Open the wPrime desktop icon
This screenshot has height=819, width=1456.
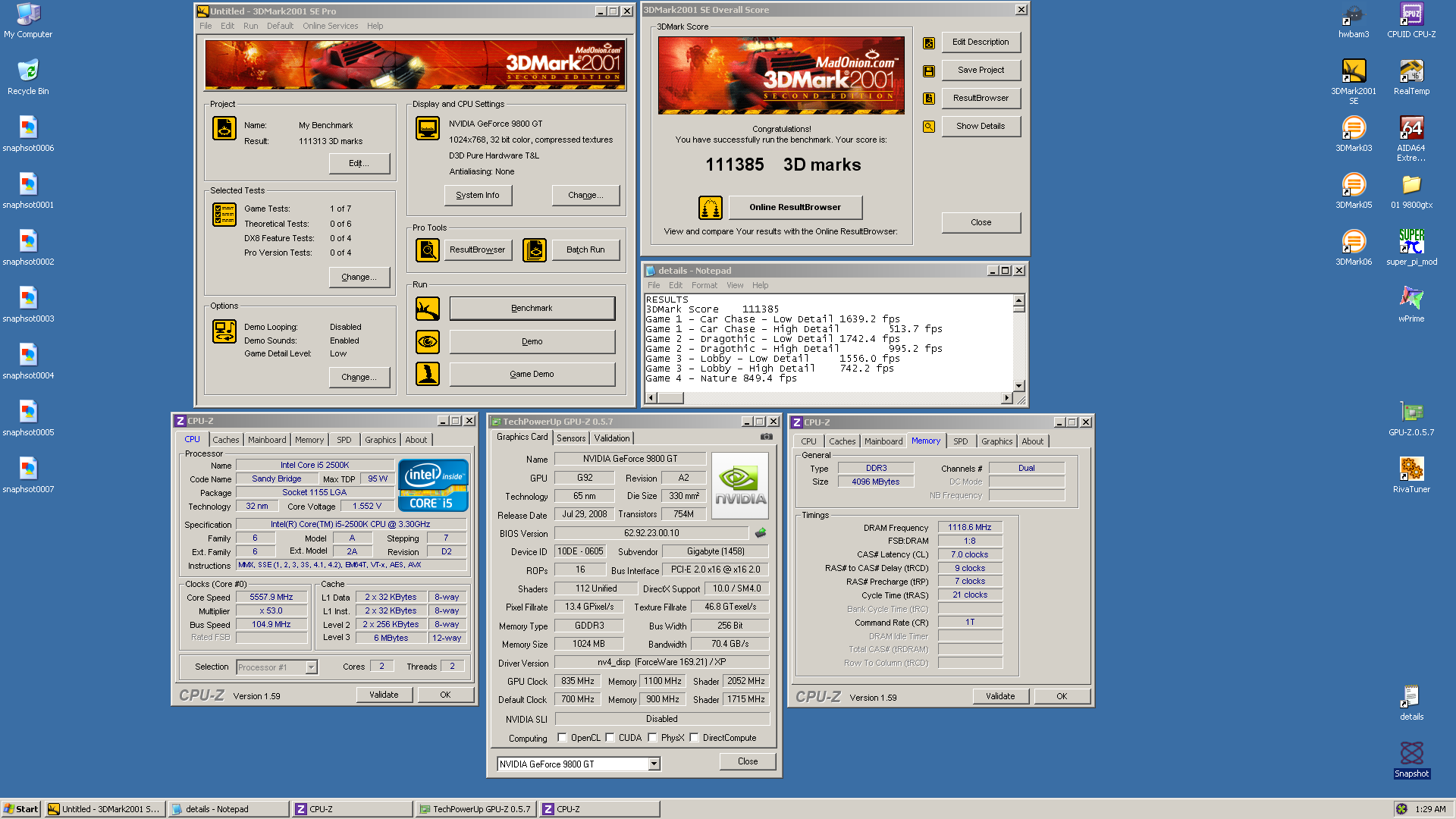point(1411,305)
